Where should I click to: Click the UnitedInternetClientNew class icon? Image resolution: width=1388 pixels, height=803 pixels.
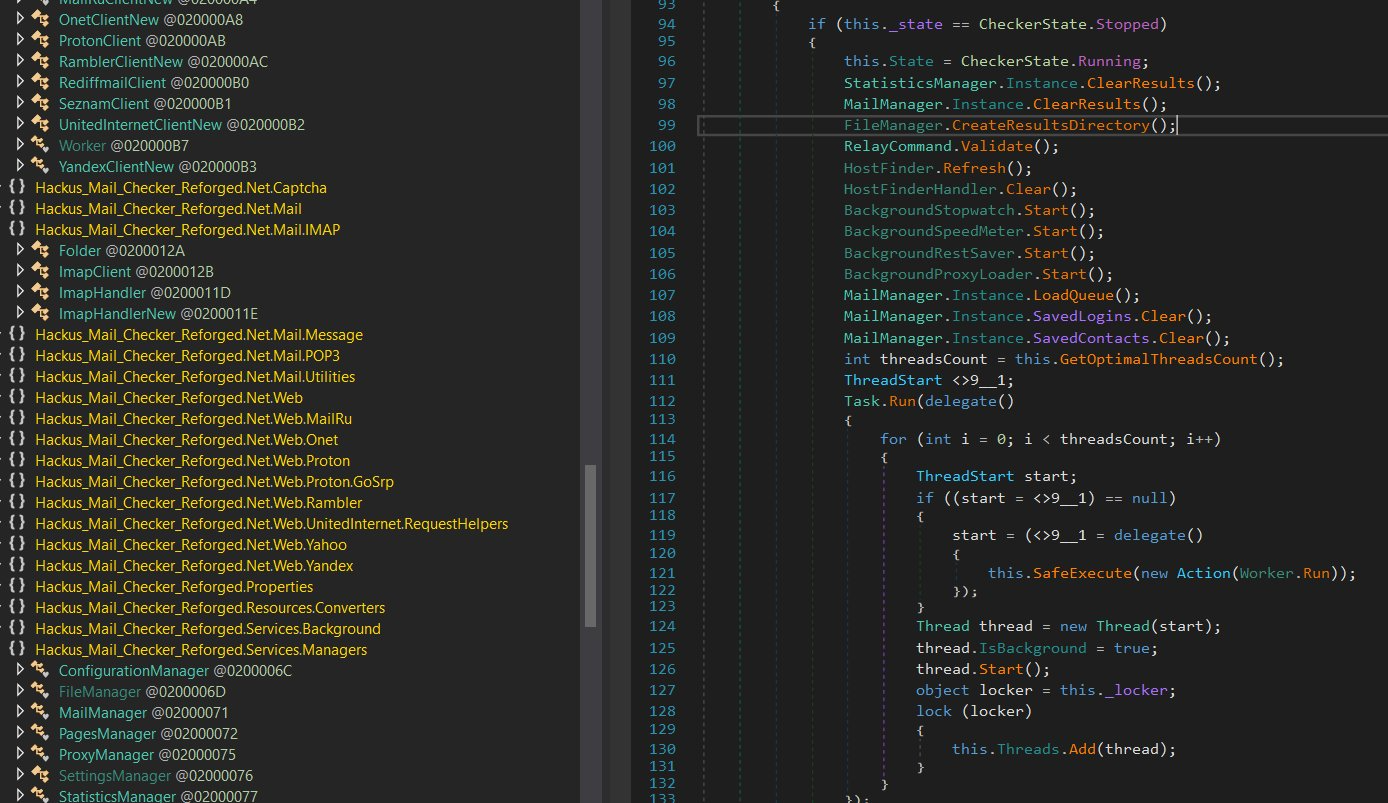[41, 125]
